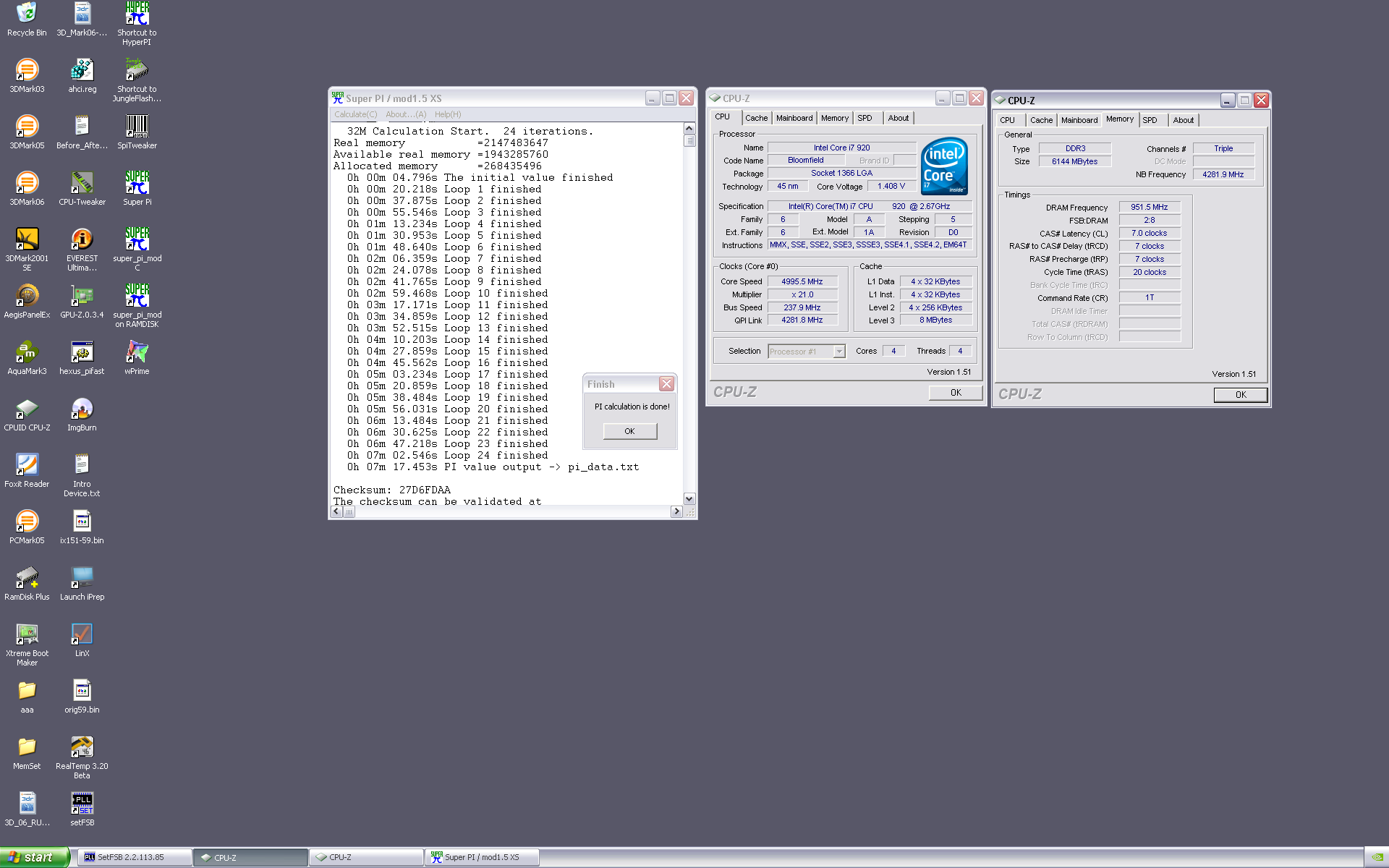Select the ahci.reg file icon
The height and width of the screenshot is (868, 1389).
point(82,75)
